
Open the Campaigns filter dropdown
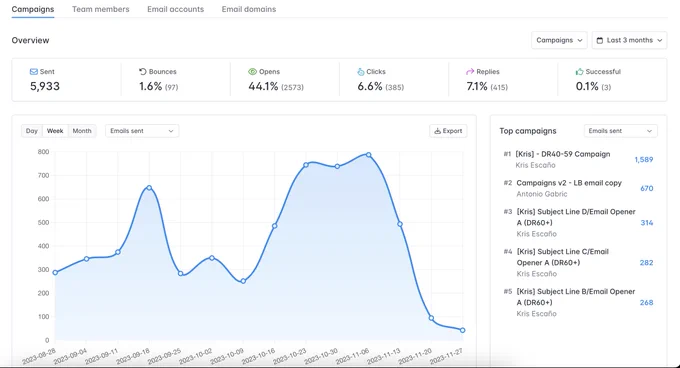click(559, 40)
